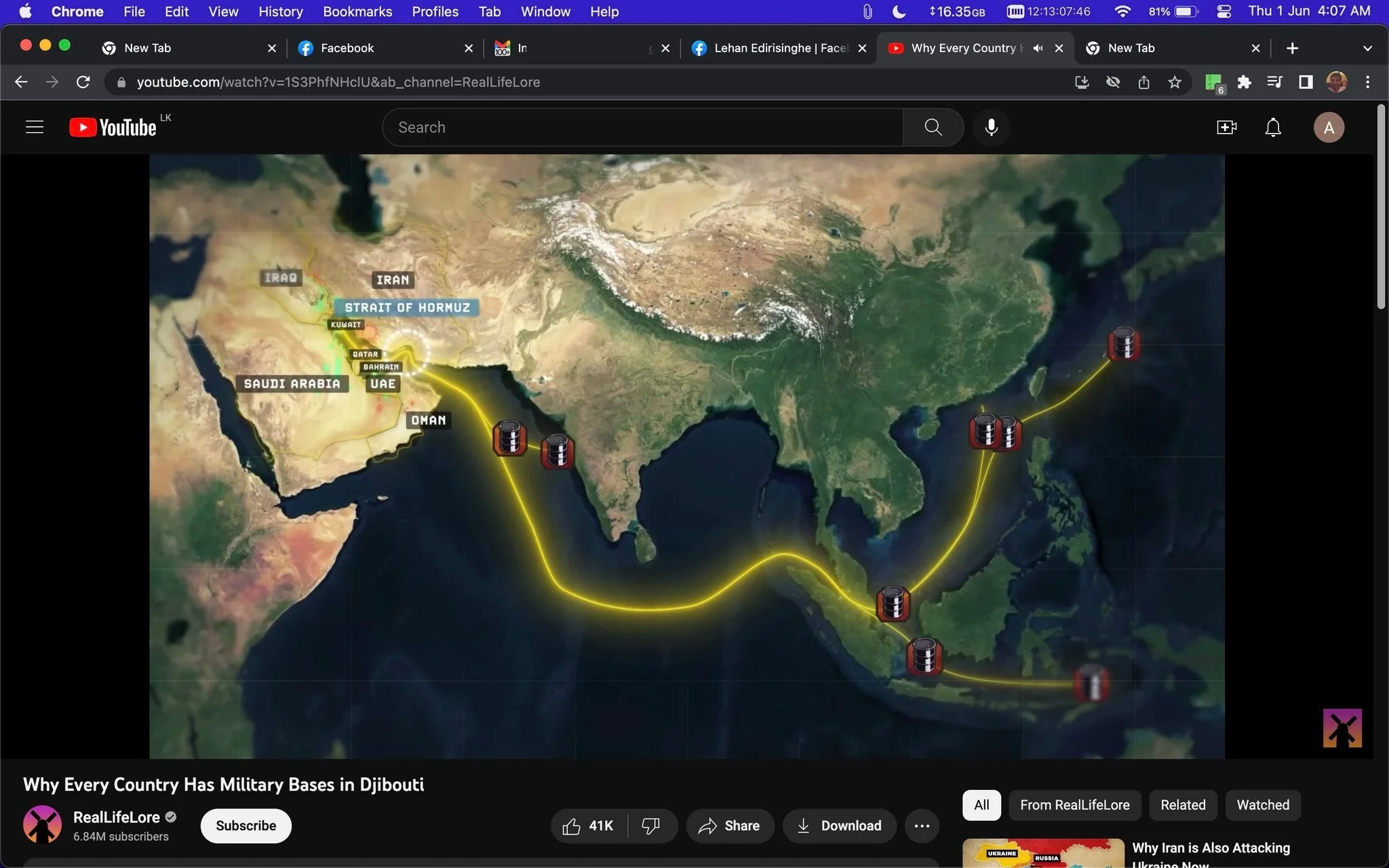Subscribe to RealLifeLore channel
Screen dimensions: 1389x868
coord(246,825)
